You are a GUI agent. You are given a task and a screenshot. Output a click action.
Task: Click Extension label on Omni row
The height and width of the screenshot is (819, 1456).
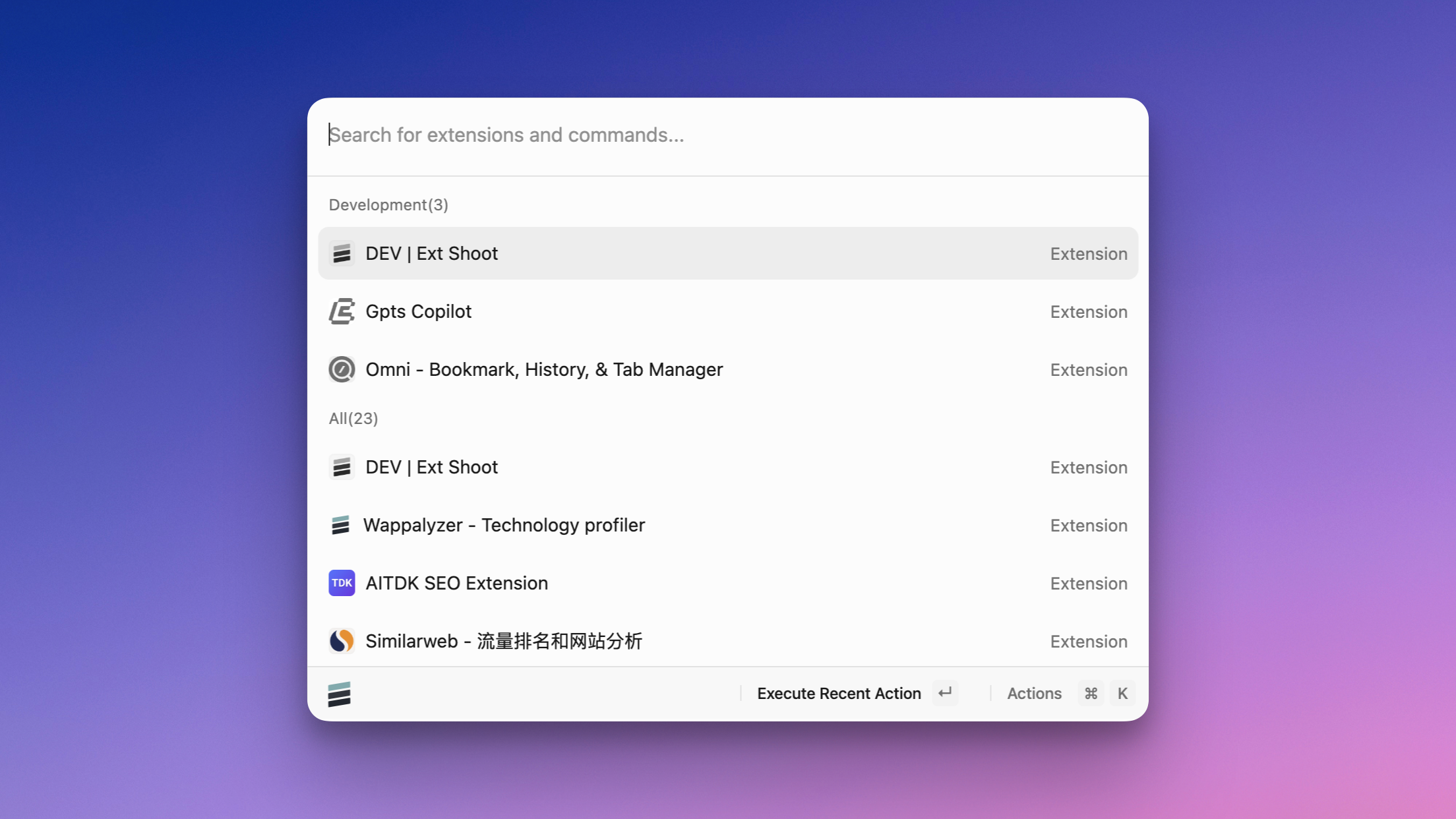click(x=1089, y=370)
